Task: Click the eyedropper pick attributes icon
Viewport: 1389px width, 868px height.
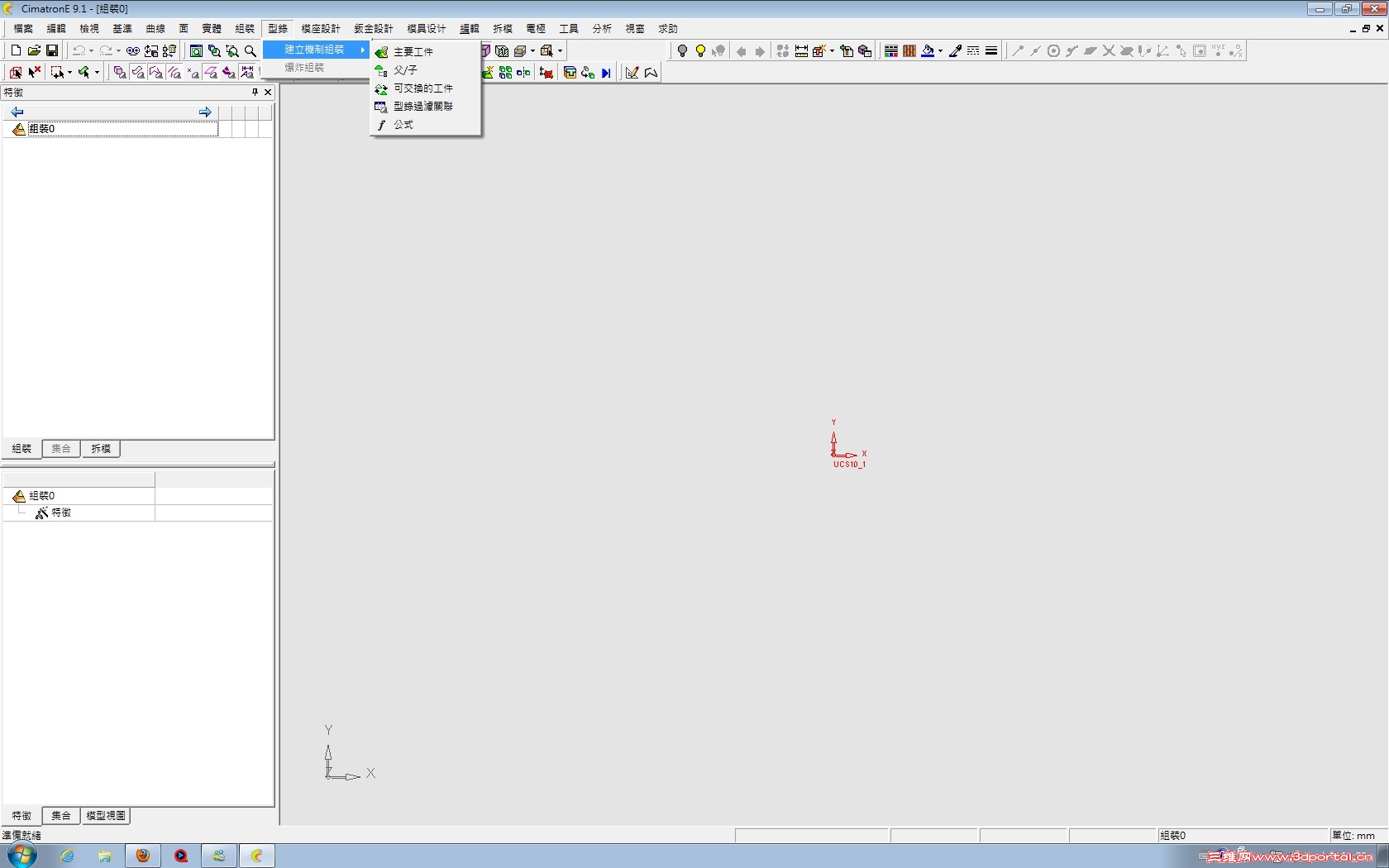Action: 955,50
